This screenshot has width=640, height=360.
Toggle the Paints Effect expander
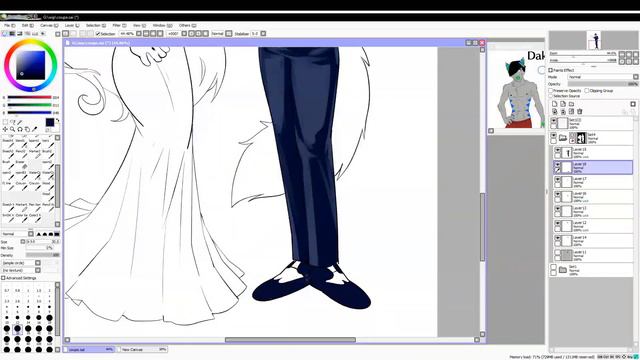click(551, 70)
